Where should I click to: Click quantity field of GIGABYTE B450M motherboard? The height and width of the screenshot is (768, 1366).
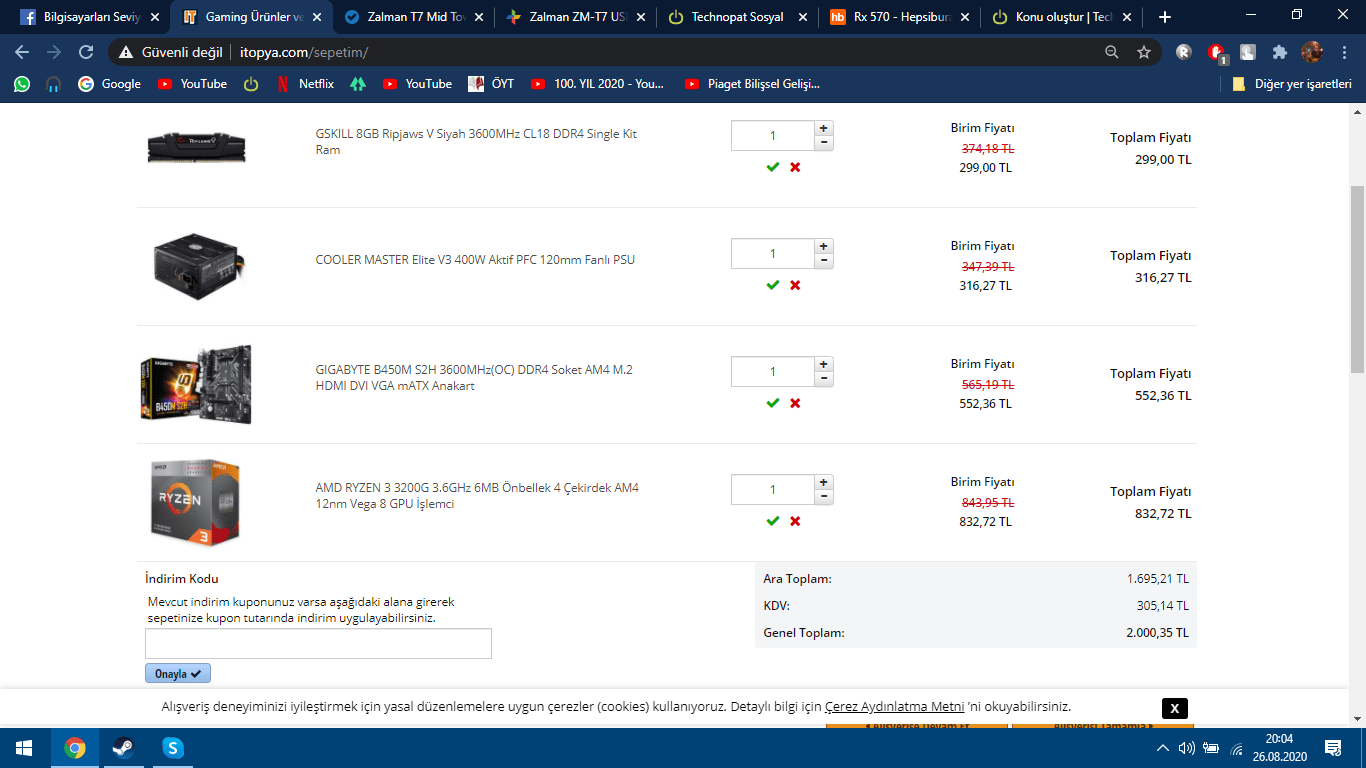(773, 372)
